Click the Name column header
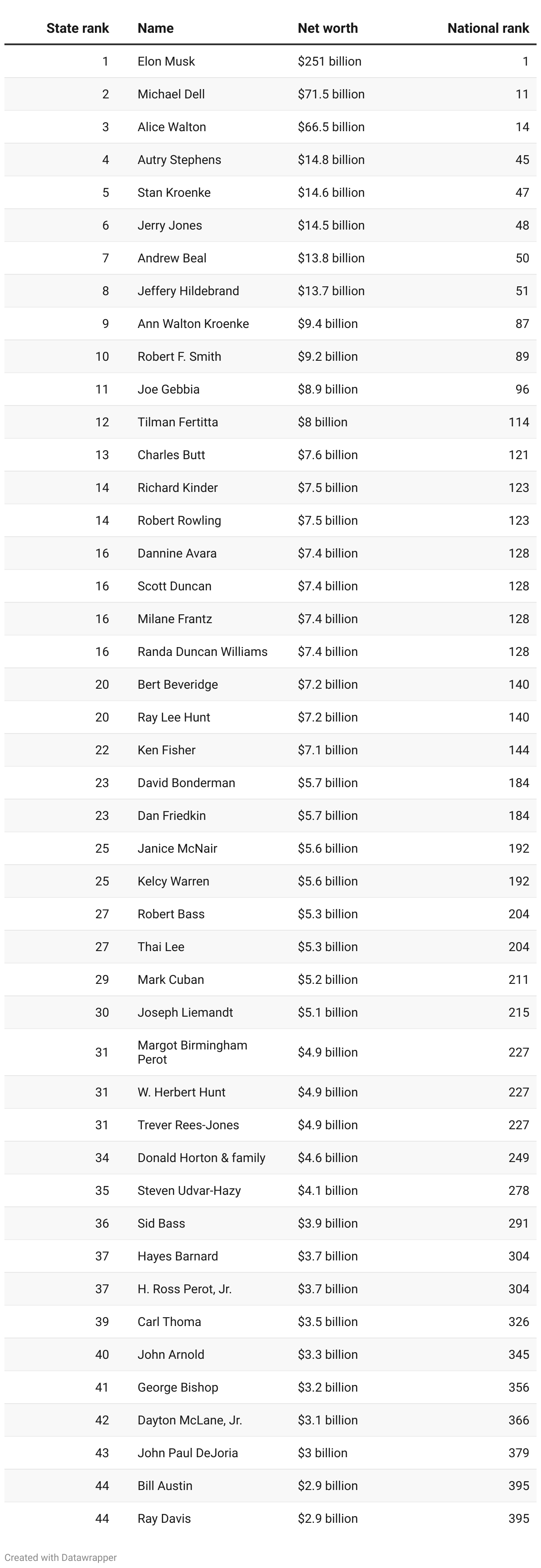Viewport: 541px width, 1568px height. [x=155, y=28]
